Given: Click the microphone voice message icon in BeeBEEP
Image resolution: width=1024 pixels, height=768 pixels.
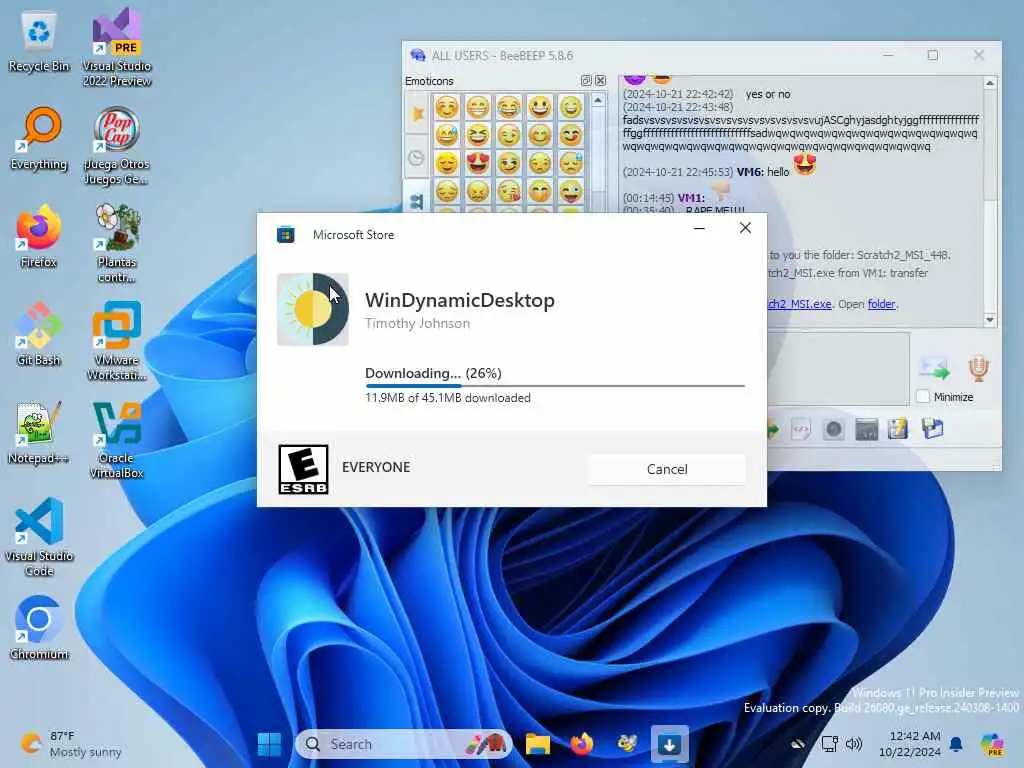Looking at the screenshot, I should [x=978, y=368].
